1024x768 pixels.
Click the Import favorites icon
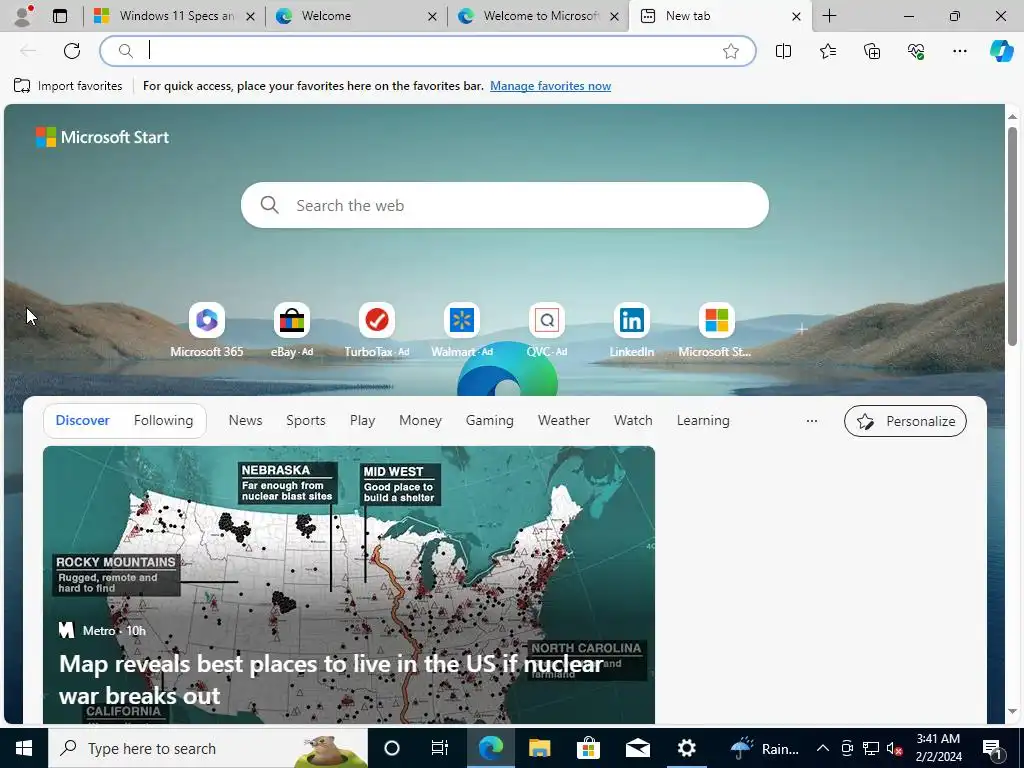[22, 86]
